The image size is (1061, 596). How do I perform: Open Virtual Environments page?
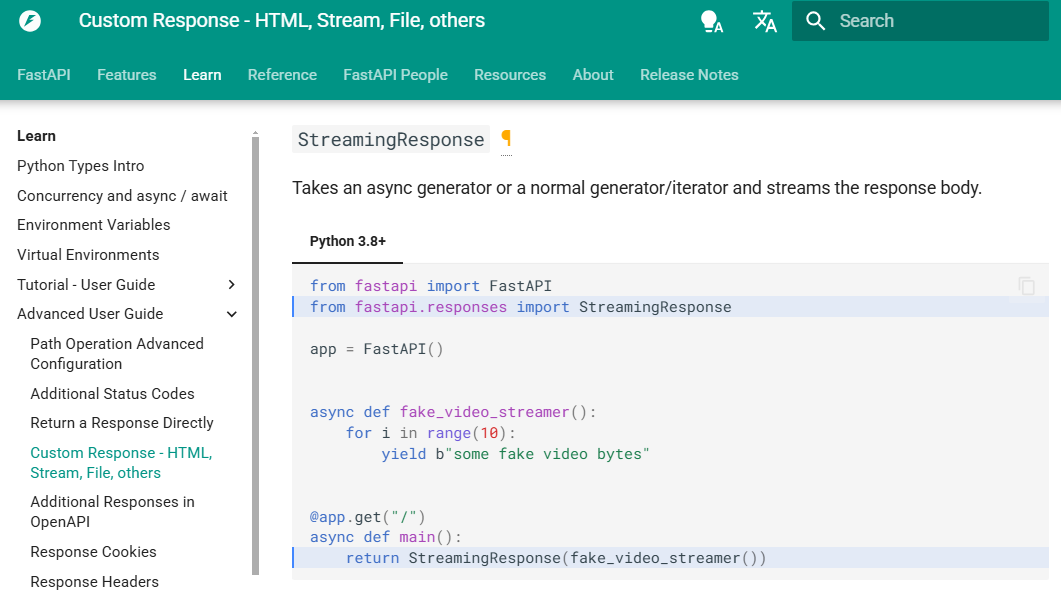click(88, 254)
